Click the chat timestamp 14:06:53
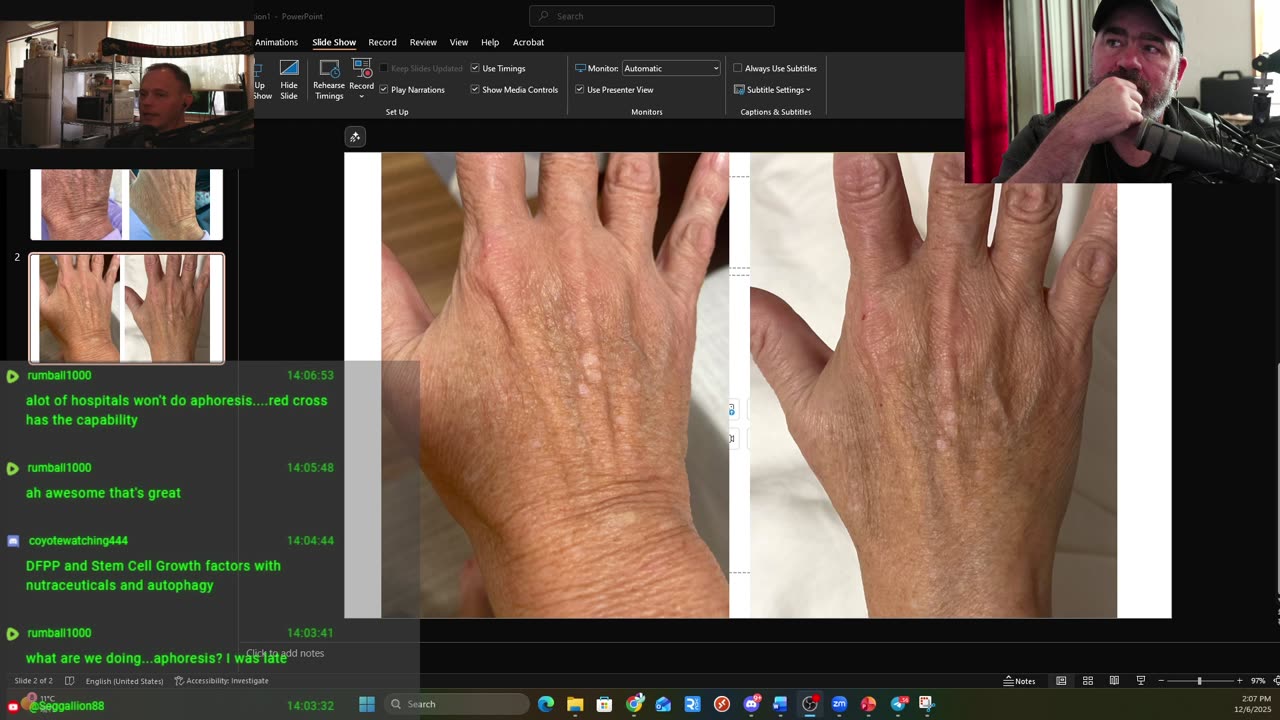 click(x=310, y=375)
